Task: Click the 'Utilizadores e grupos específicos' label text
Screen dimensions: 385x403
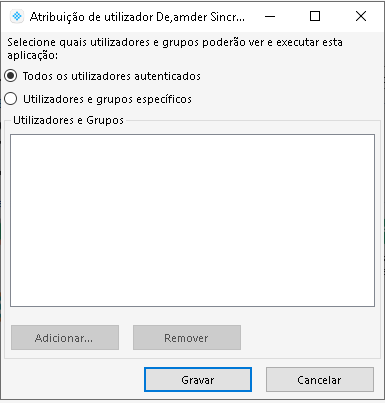Action: [x=107, y=99]
